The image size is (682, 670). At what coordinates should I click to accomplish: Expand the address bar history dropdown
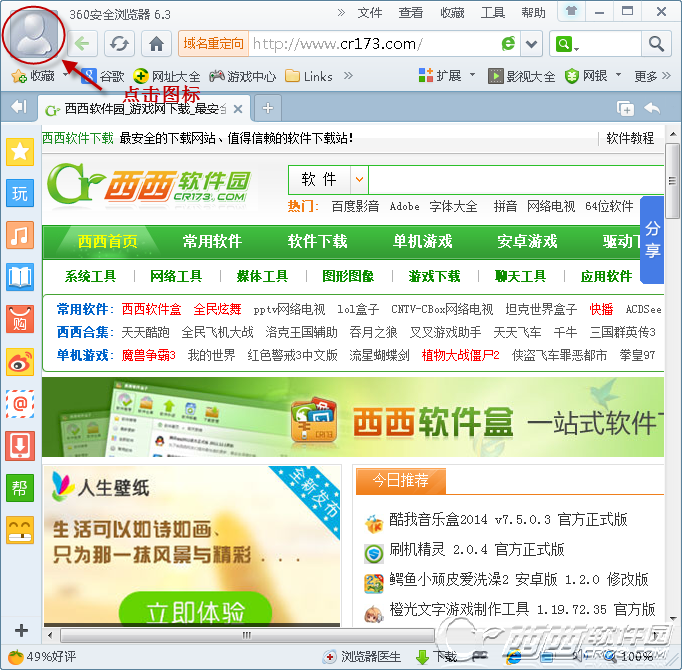click(x=532, y=44)
